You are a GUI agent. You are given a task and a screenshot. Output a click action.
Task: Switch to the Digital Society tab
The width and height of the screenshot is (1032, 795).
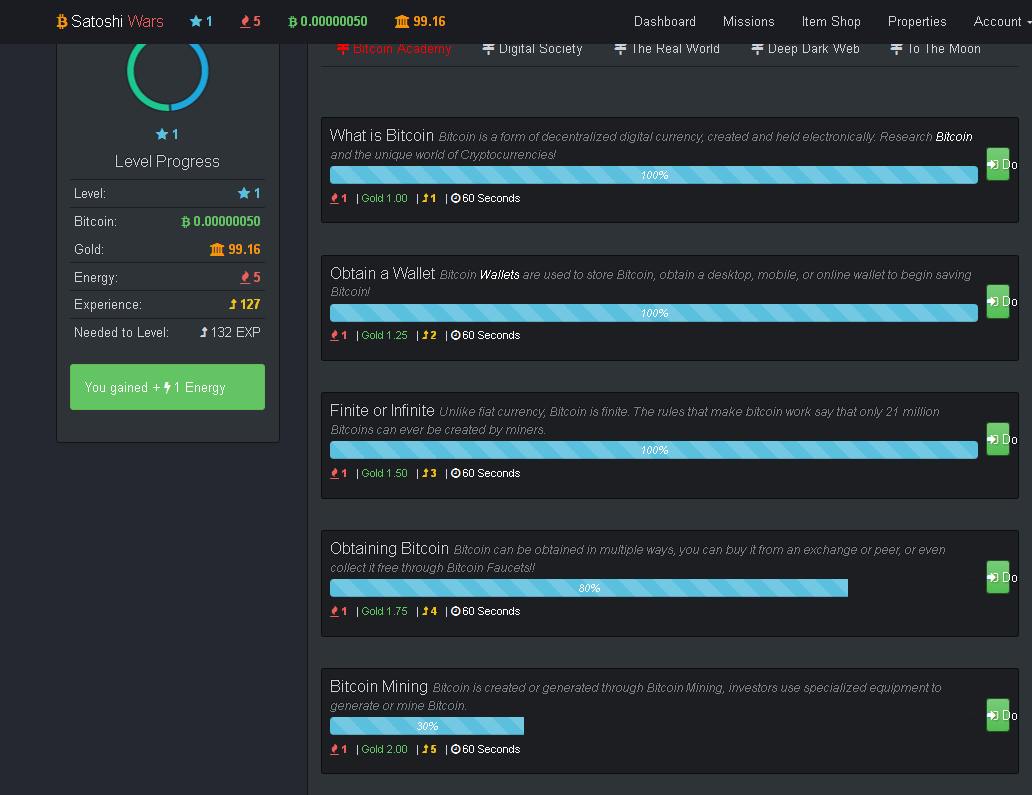pyautogui.click(x=532, y=49)
